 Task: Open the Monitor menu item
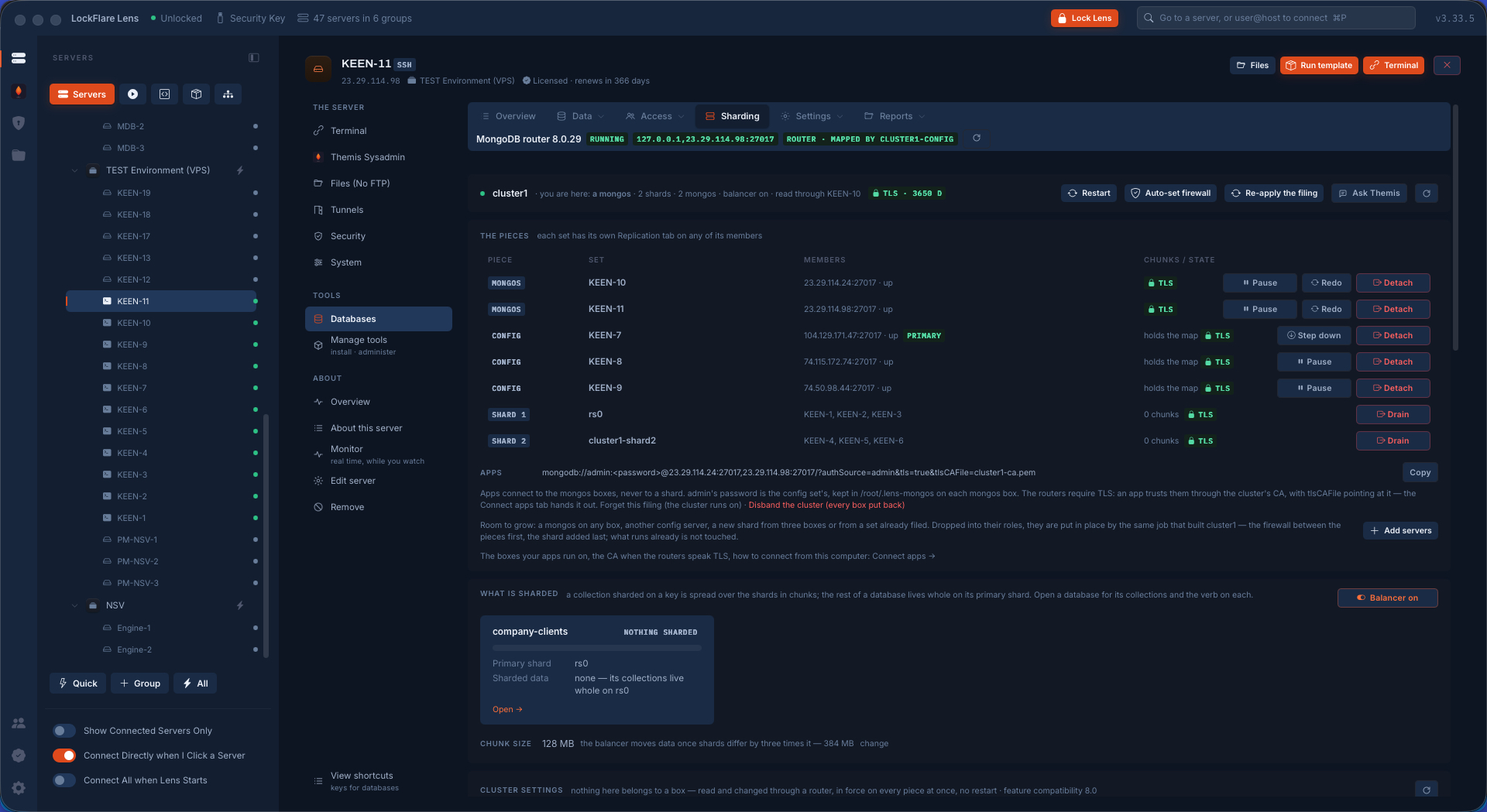(x=379, y=454)
